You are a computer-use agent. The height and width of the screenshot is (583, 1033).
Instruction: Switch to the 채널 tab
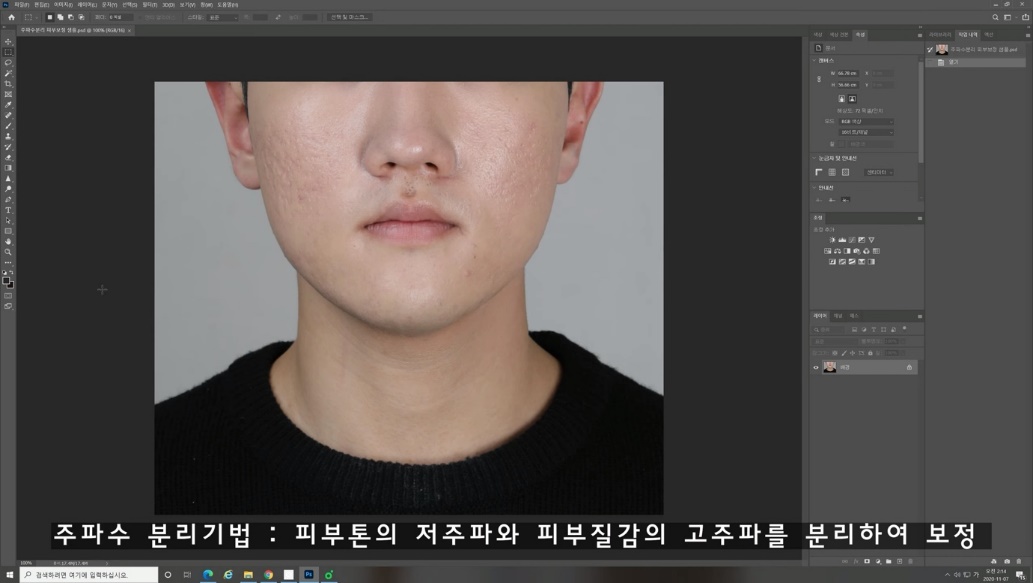click(x=838, y=316)
